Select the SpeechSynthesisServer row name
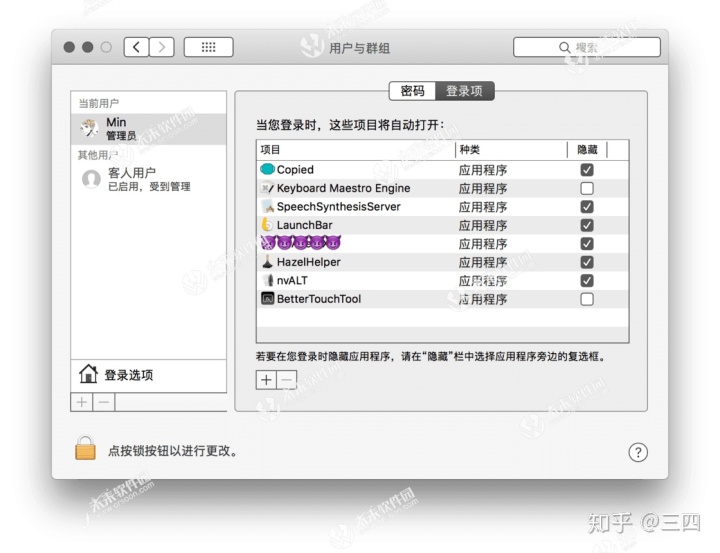 point(339,207)
